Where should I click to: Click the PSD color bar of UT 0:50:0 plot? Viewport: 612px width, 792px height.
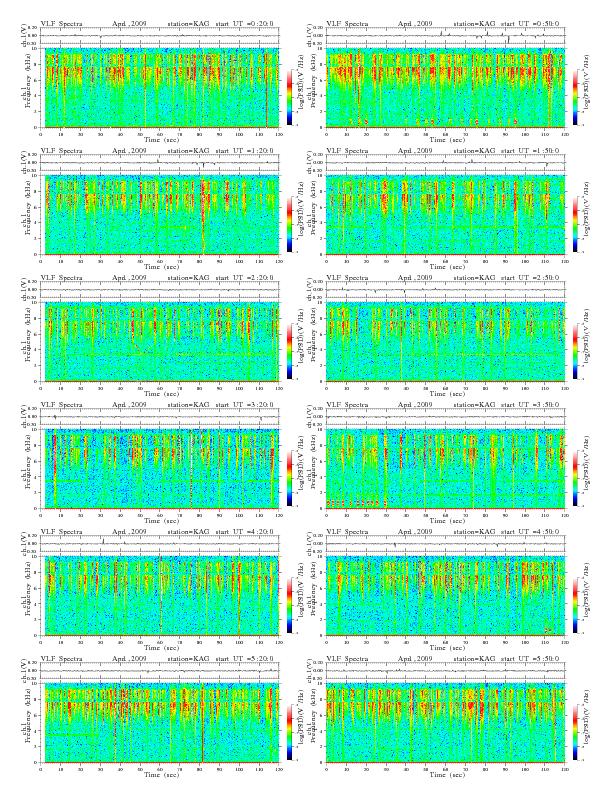(x=576, y=96)
